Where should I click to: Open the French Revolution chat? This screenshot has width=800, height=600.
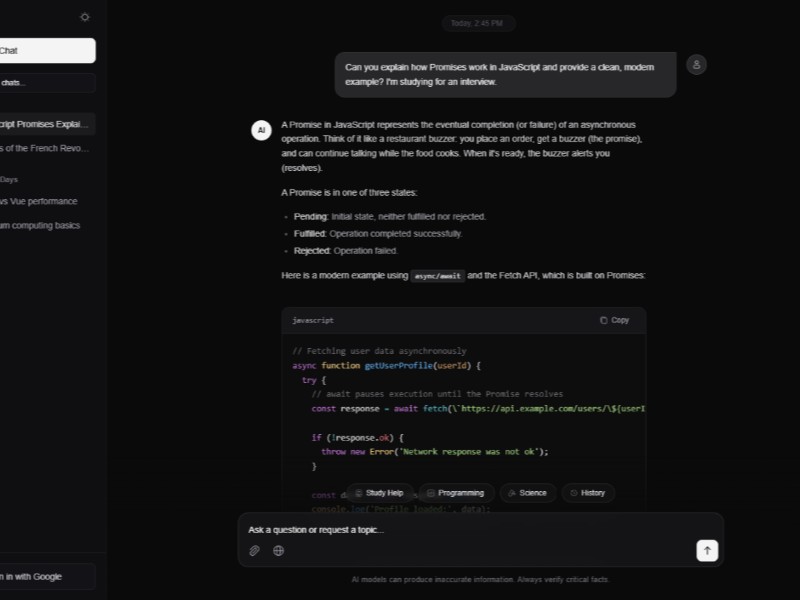(x=45, y=146)
